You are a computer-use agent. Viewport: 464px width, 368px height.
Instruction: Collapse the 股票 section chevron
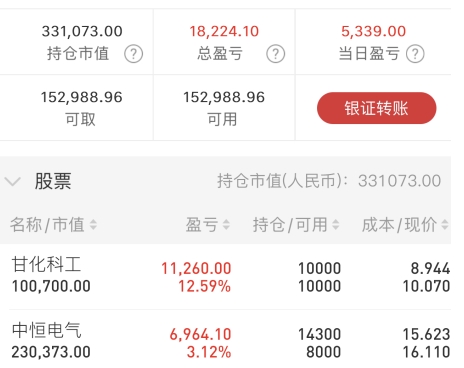point(13,182)
